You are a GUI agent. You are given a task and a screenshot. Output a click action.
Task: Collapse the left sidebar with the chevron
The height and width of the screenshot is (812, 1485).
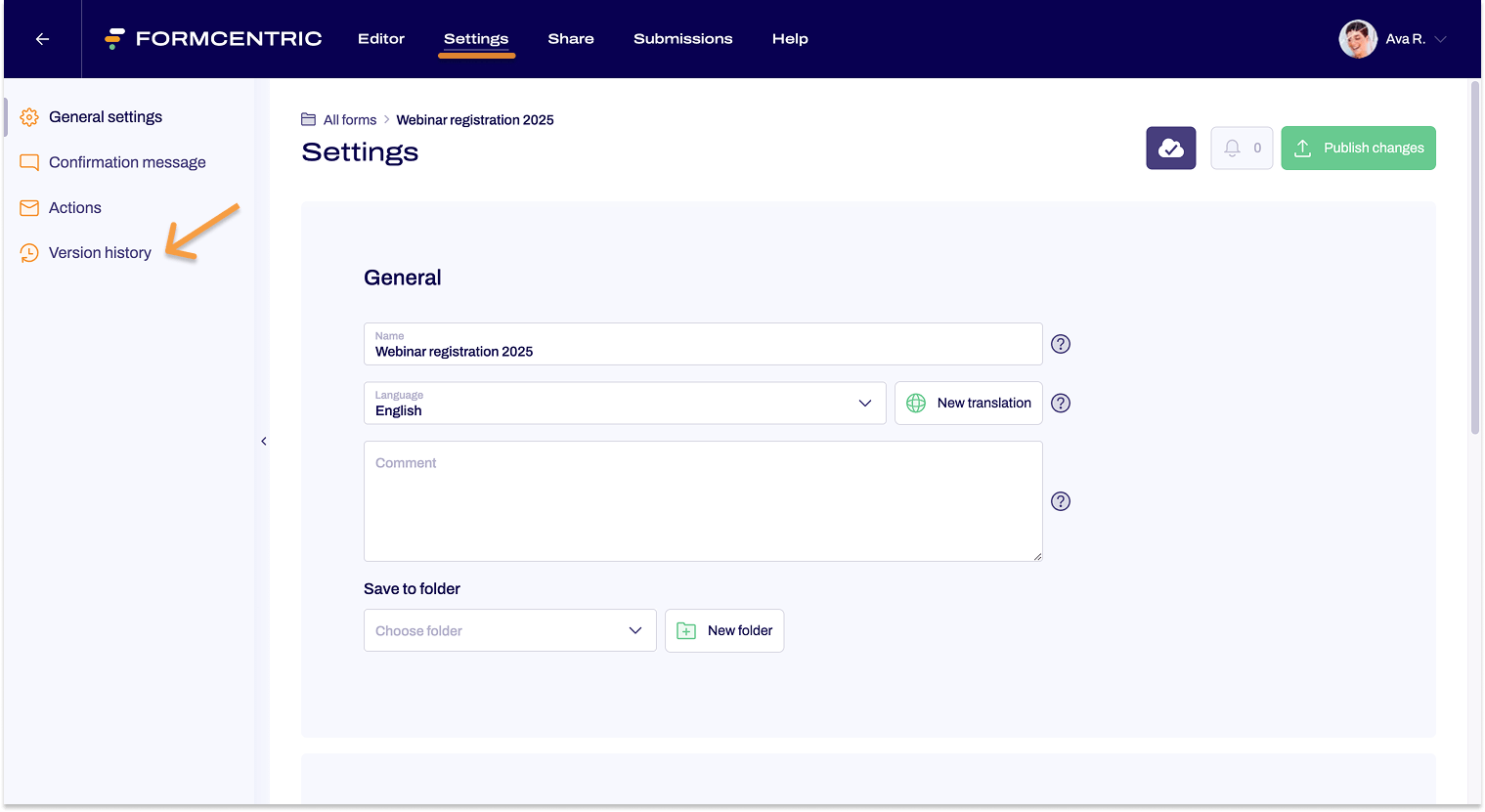point(263,441)
